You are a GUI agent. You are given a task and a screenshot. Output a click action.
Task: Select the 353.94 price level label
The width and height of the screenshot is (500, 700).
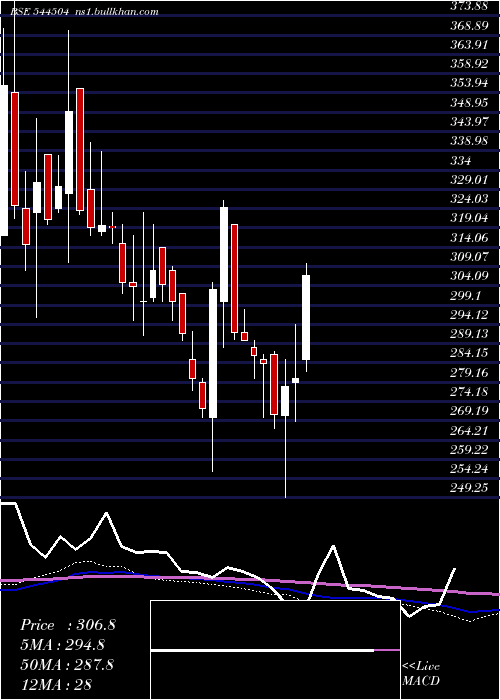pos(469,83)
